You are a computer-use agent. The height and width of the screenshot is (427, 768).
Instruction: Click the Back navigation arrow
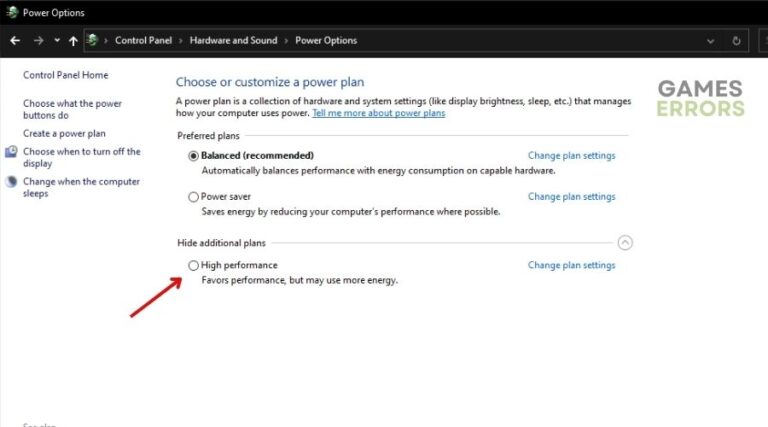coord(14,41)
